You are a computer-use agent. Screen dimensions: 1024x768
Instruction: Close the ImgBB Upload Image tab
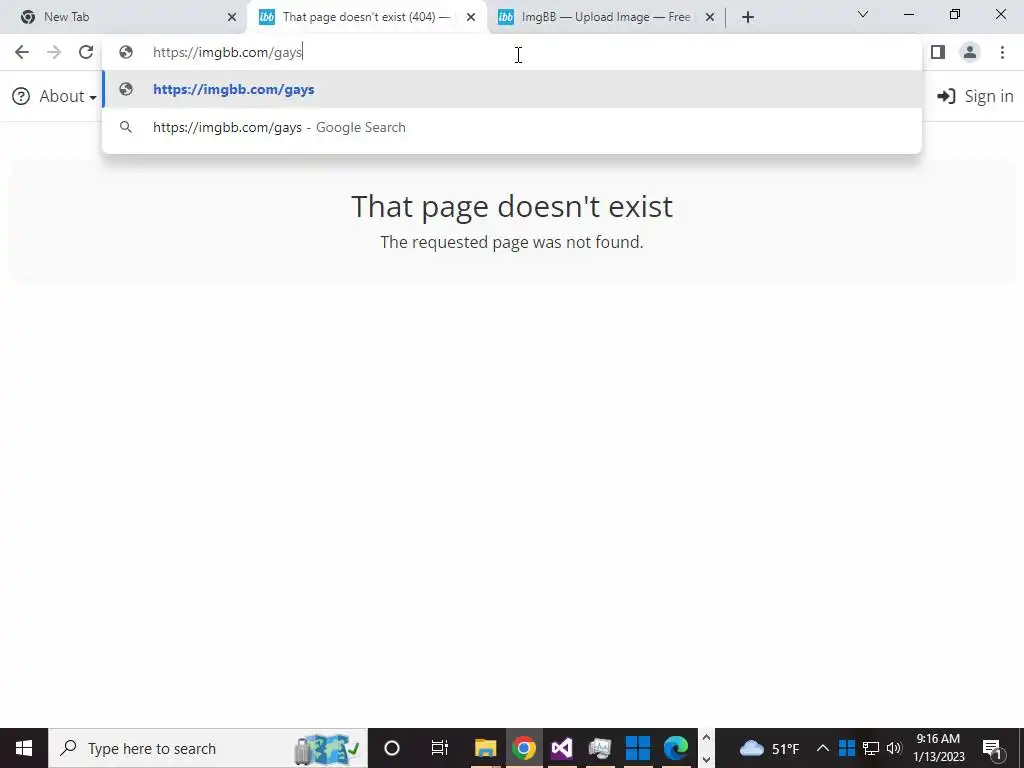(x=710, y=17)
